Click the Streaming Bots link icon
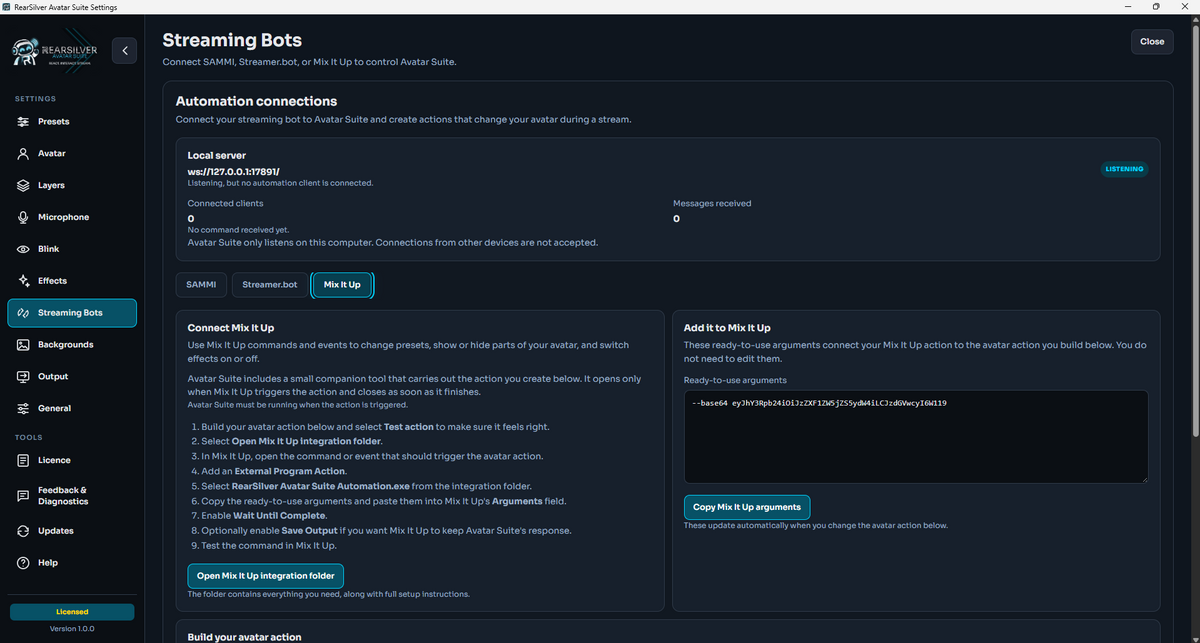Viewport: 1200px width, 643px height. [x=23, y=313]
